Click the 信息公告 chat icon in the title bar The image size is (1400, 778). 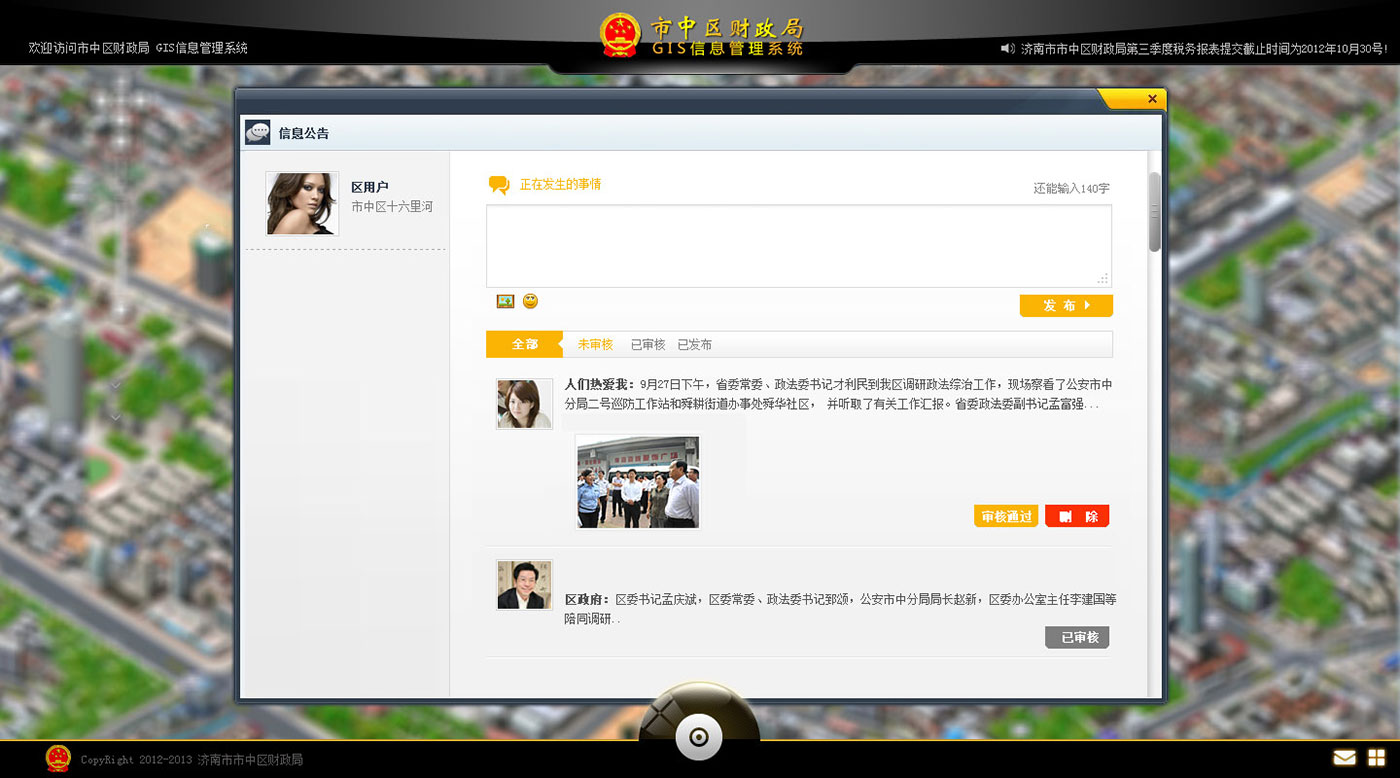[x=257, y=132]
